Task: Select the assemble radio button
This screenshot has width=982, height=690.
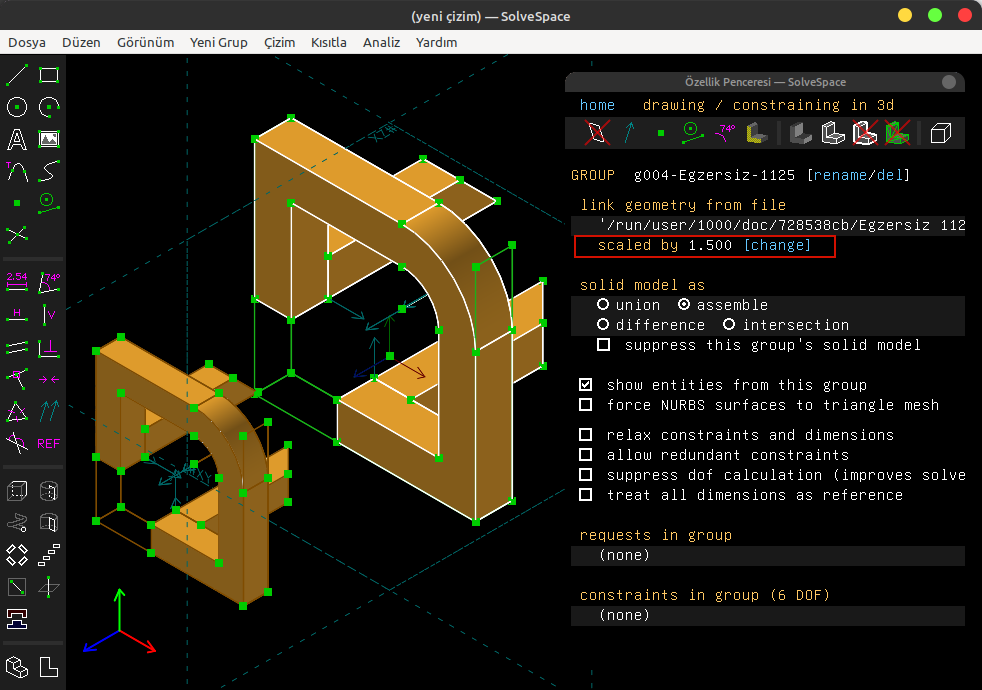Action: (x=684, y=304)
